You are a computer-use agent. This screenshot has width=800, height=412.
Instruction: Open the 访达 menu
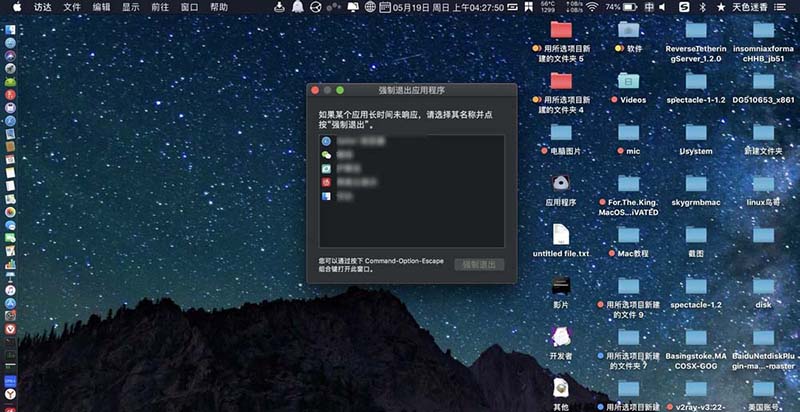(42, 7)
